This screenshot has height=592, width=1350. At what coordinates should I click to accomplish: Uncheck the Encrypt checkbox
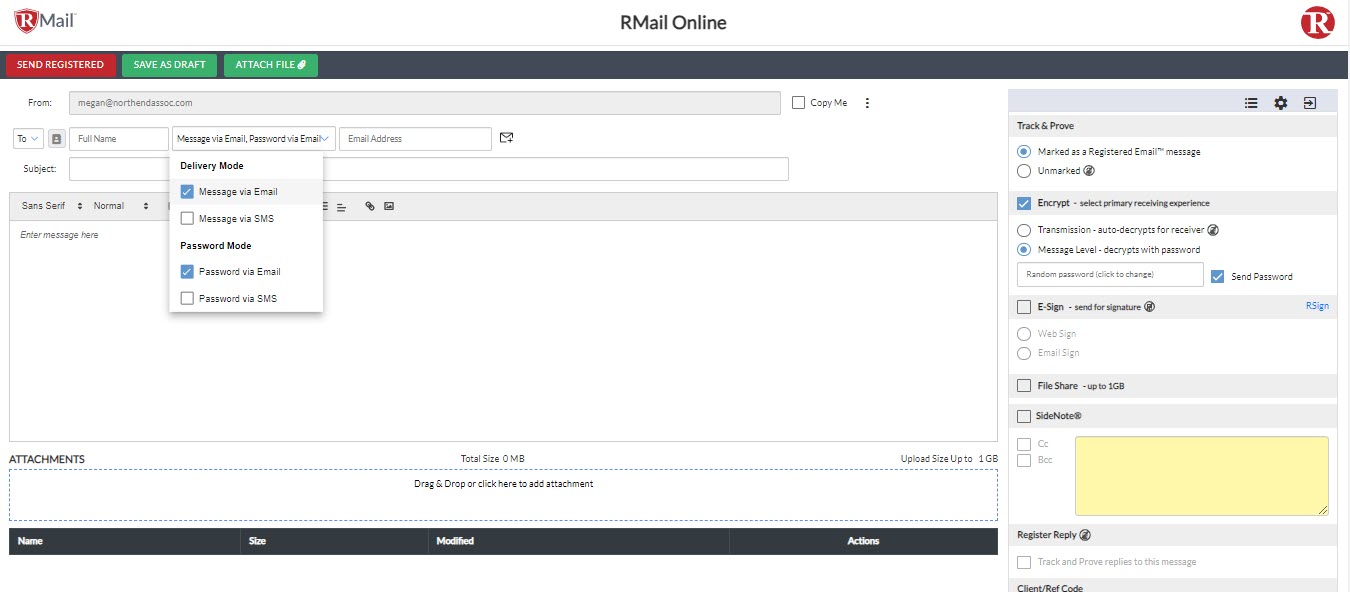1024,203
